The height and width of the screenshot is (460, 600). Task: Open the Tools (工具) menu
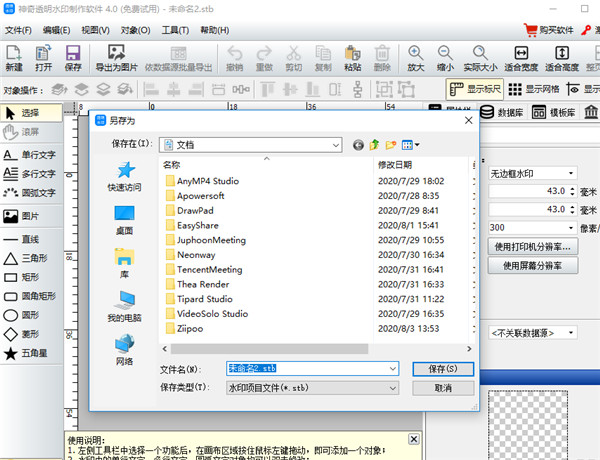tap(175, 30)
